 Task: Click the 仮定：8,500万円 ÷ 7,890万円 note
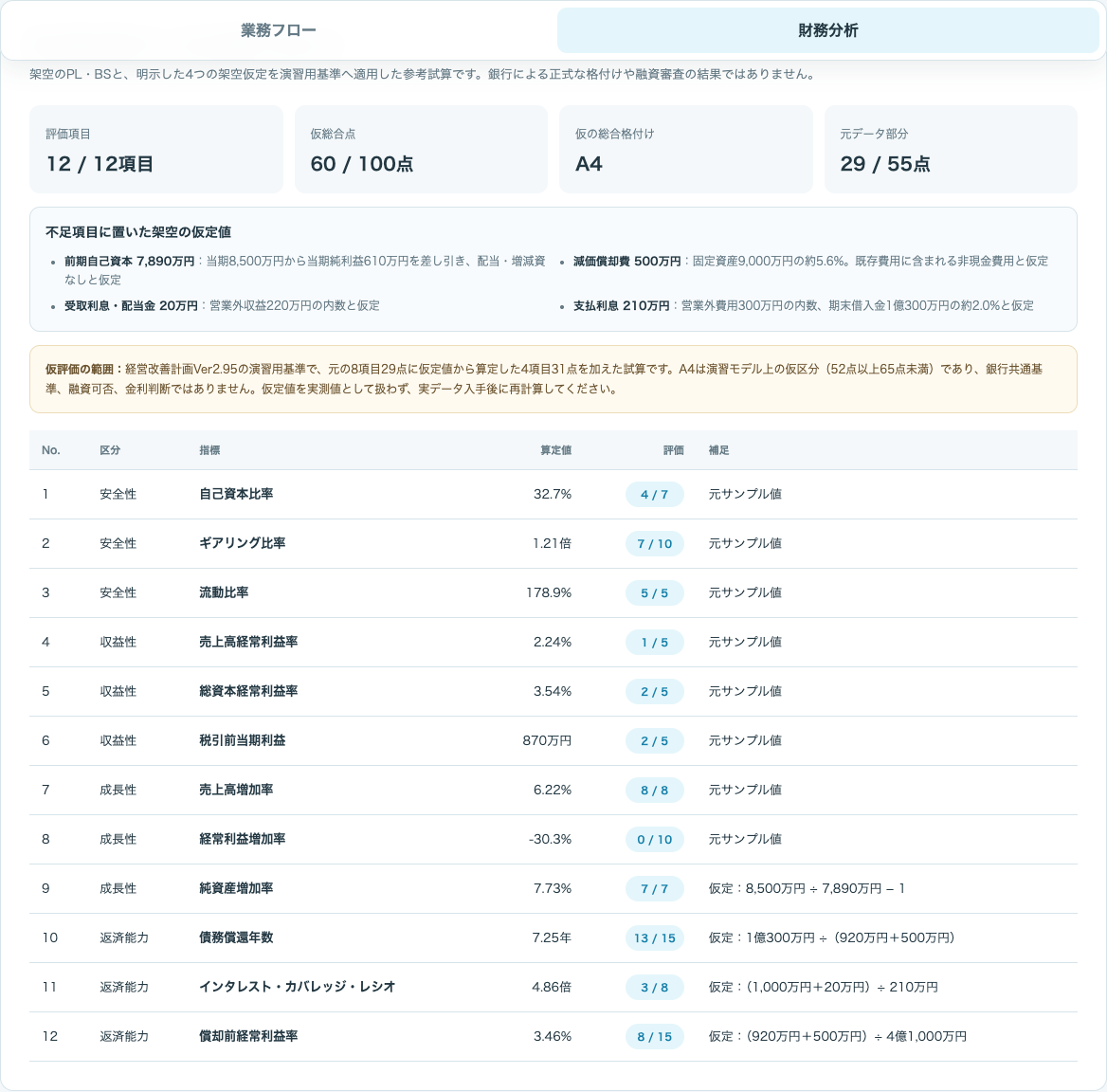[807, 889]
